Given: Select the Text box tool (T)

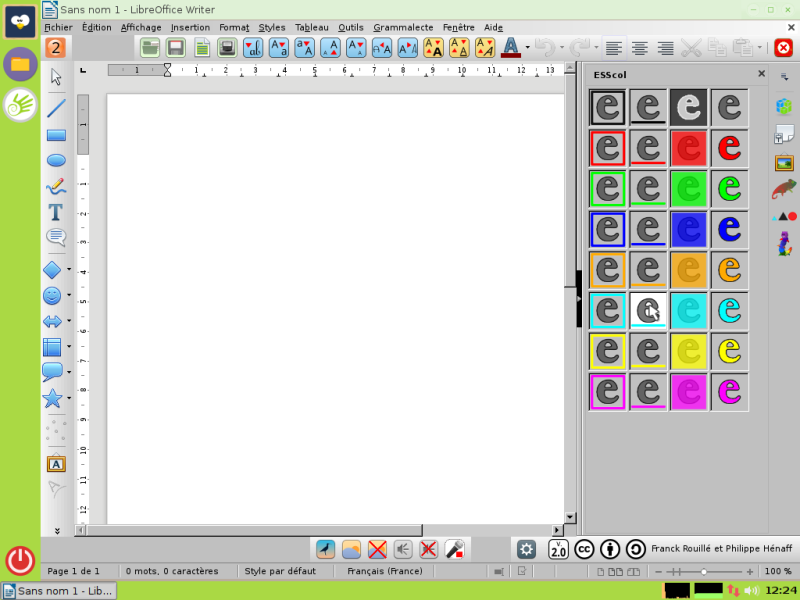Looking at the screenshot, I should coord(56,212).
